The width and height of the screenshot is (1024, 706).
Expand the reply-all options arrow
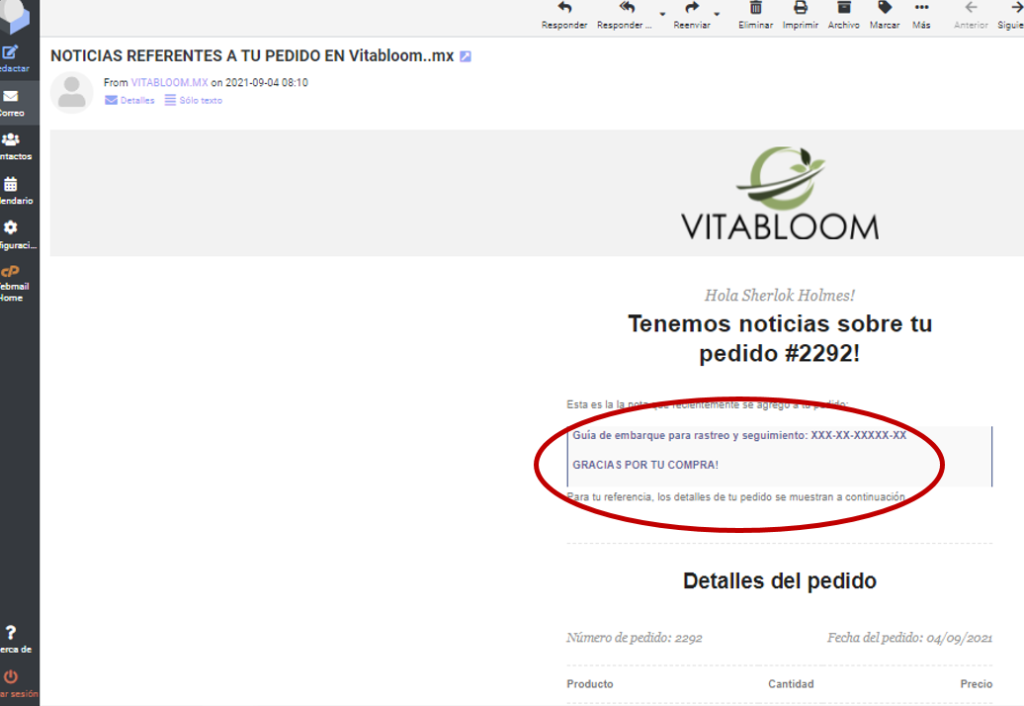click(662, 14)
